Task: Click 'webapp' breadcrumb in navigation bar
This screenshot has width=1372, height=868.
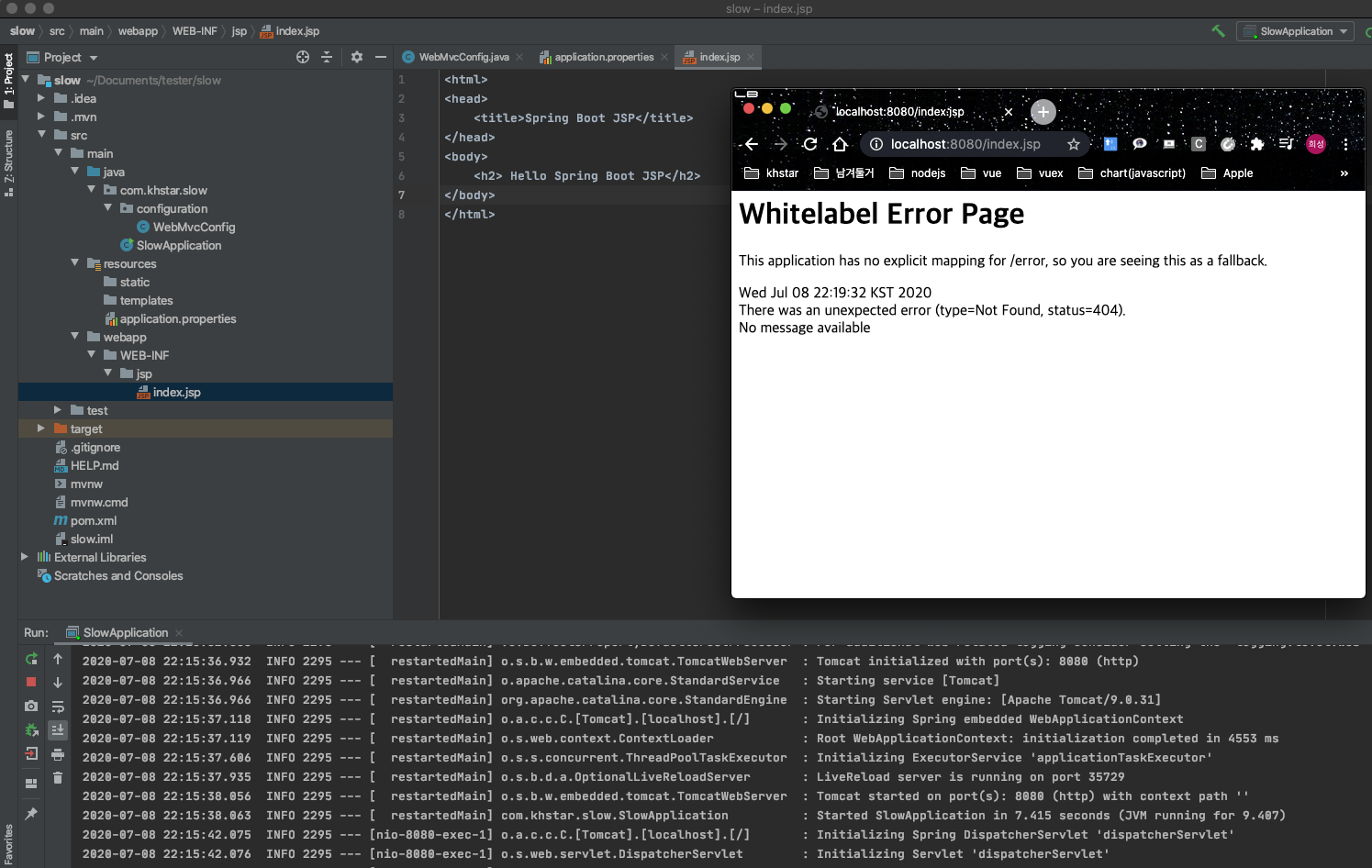Action: [138, 31]
